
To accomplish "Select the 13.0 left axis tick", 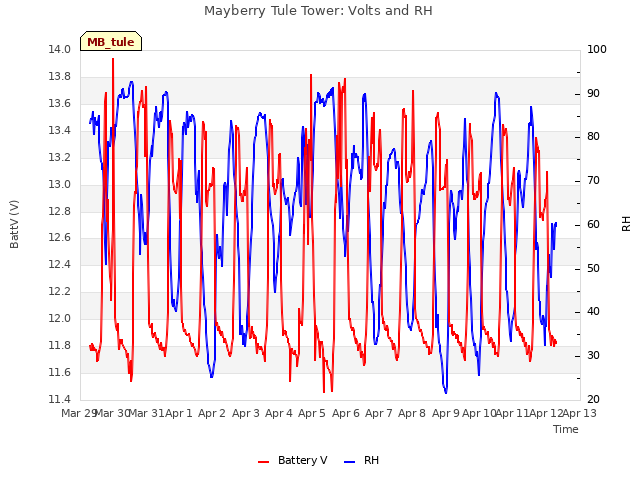I will tap(60, 184).
